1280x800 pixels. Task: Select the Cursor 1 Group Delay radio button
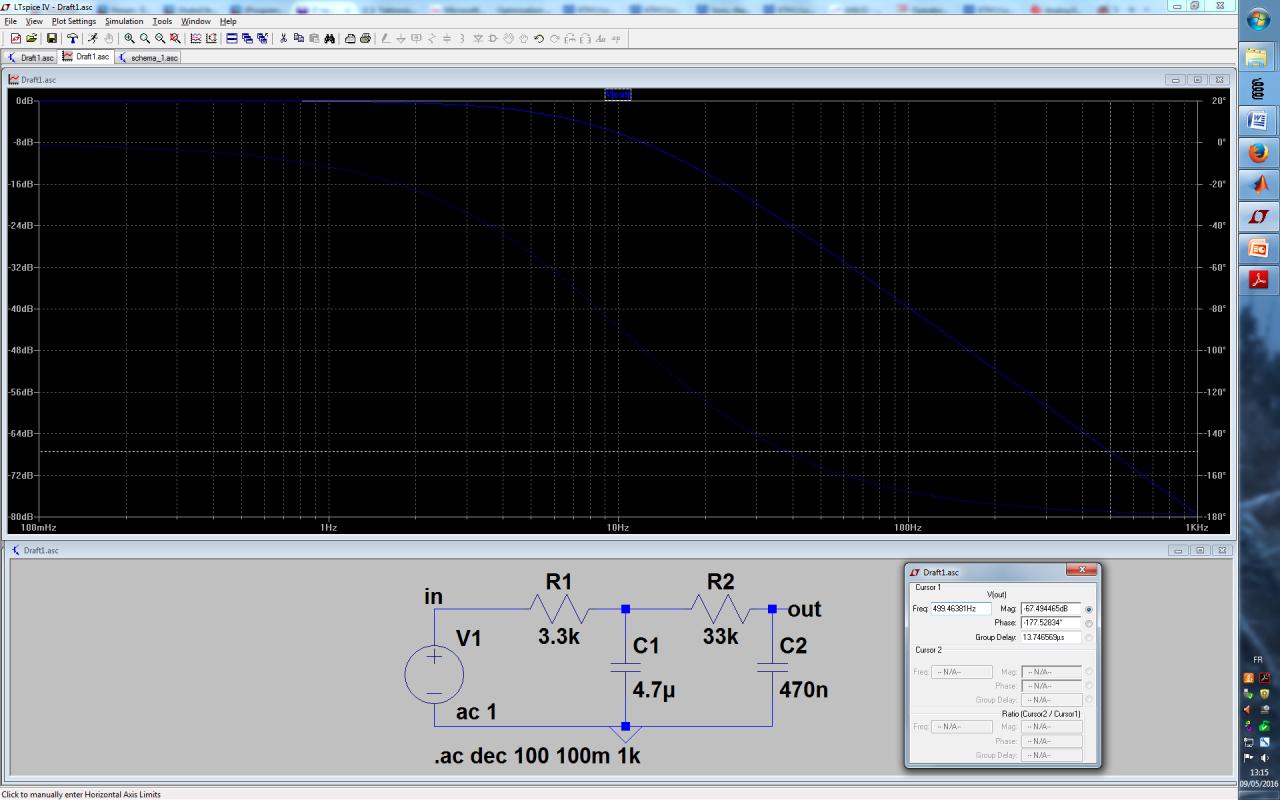pos(1089,637)
